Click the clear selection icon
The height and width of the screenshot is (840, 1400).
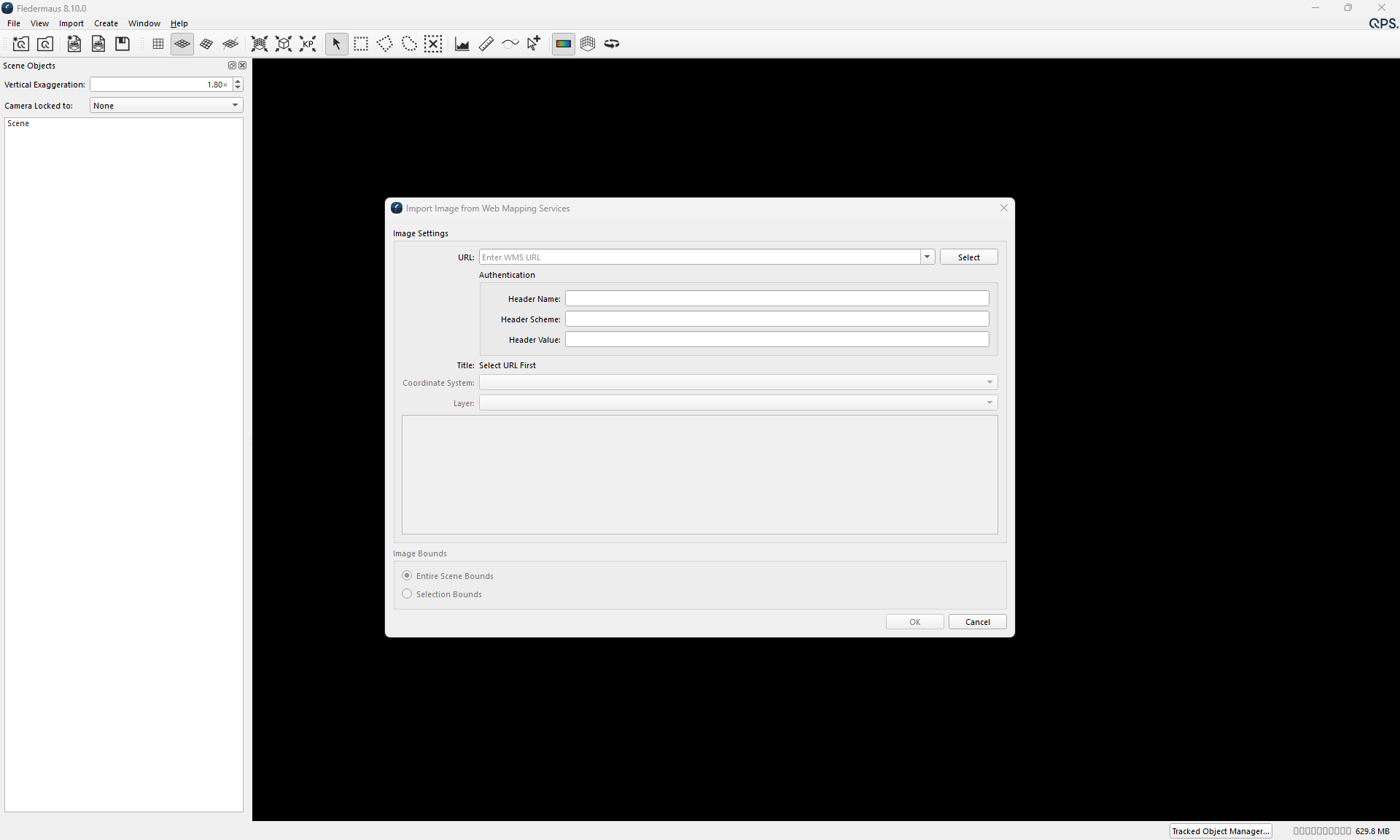coord(433,44)
